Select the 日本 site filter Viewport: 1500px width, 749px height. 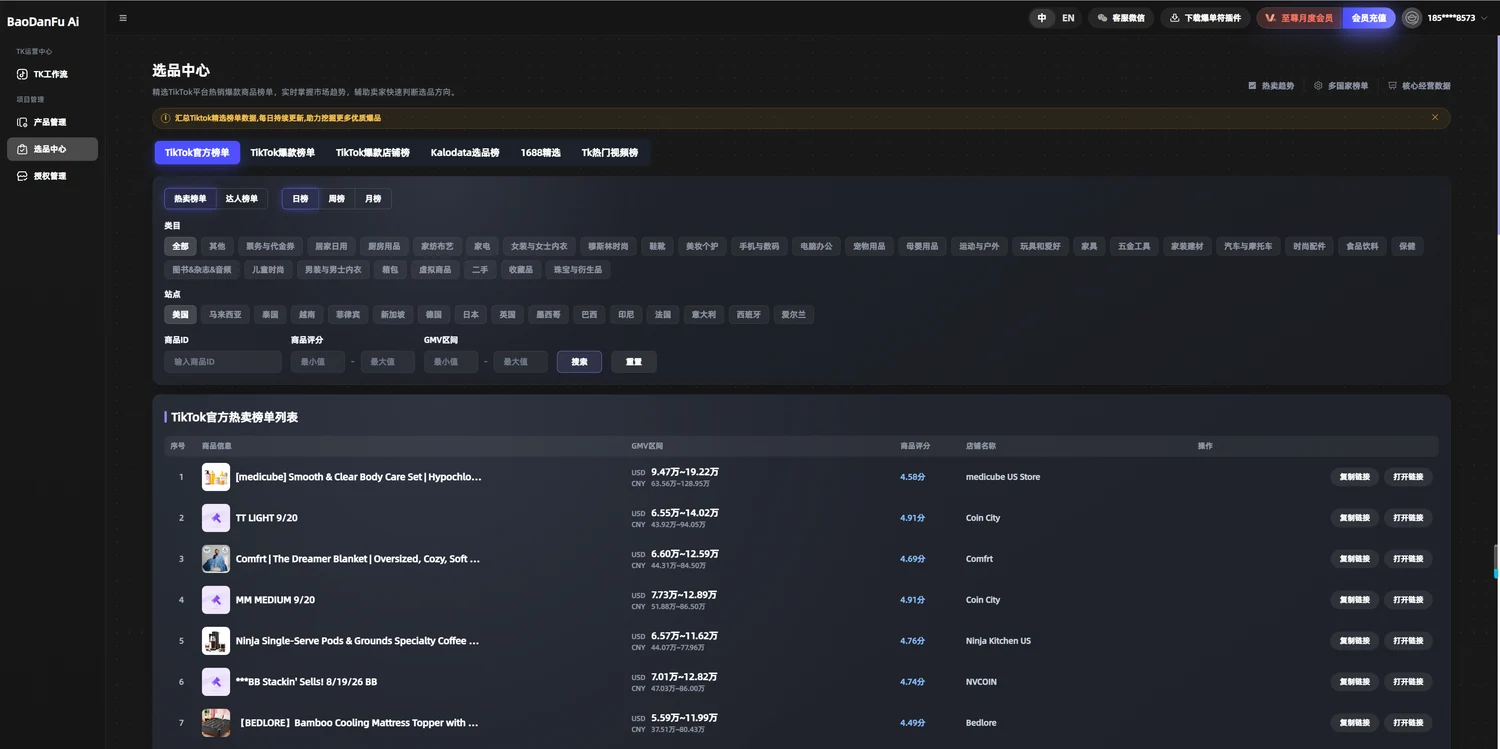[x=471, y=315]
